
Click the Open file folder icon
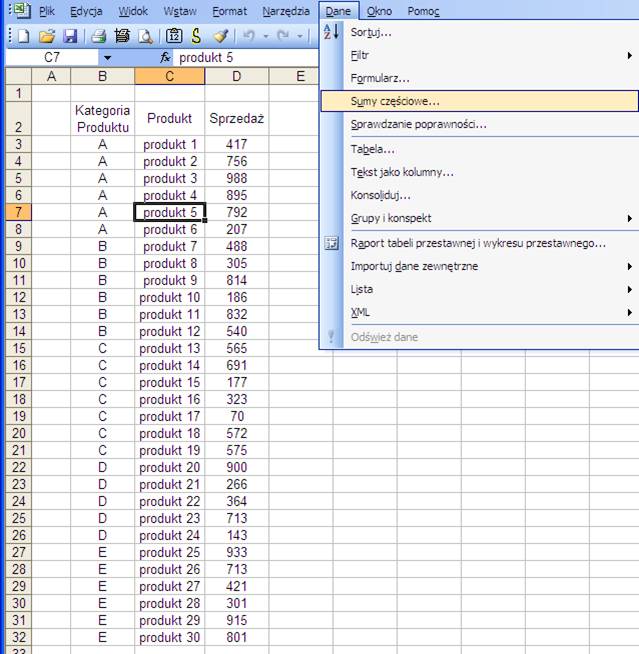tap(46, 36)
